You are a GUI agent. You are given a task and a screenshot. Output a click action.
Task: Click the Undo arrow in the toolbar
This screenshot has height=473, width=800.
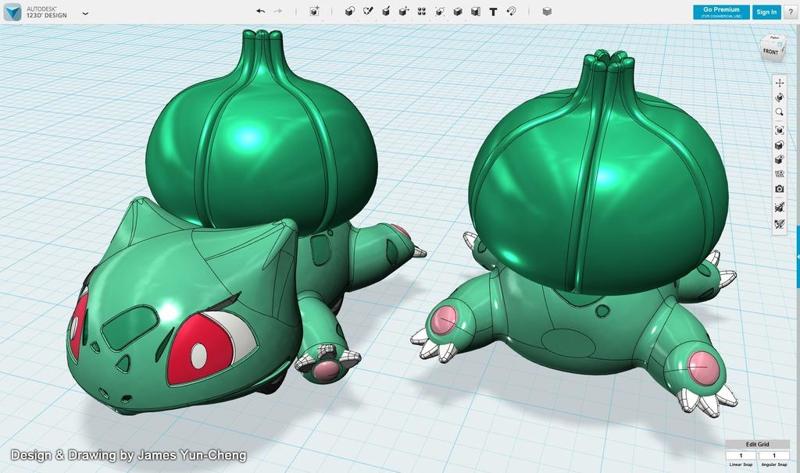[x=261, y=11]
